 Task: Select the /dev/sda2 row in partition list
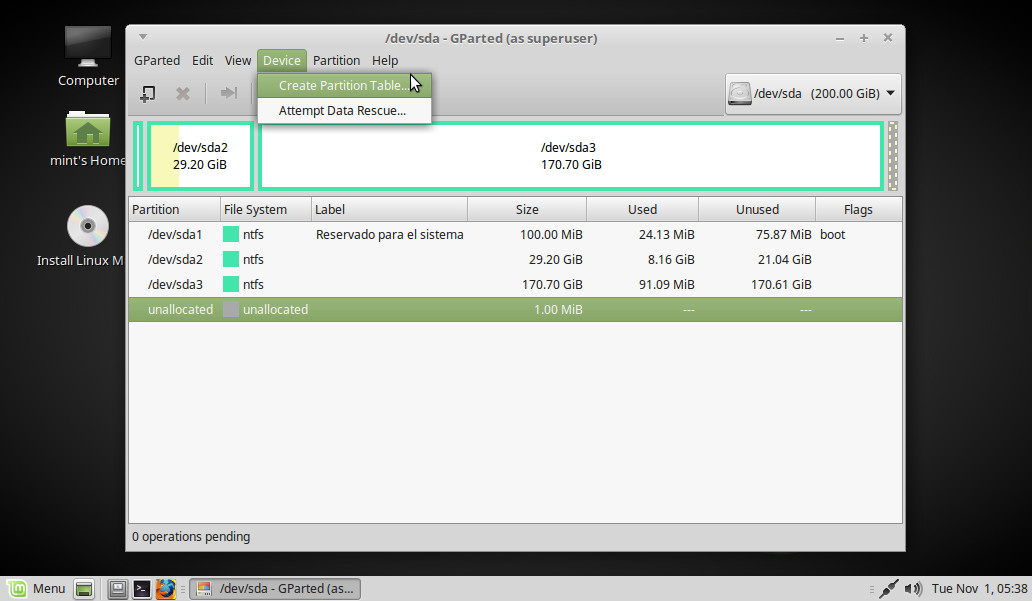click(175, 260)
